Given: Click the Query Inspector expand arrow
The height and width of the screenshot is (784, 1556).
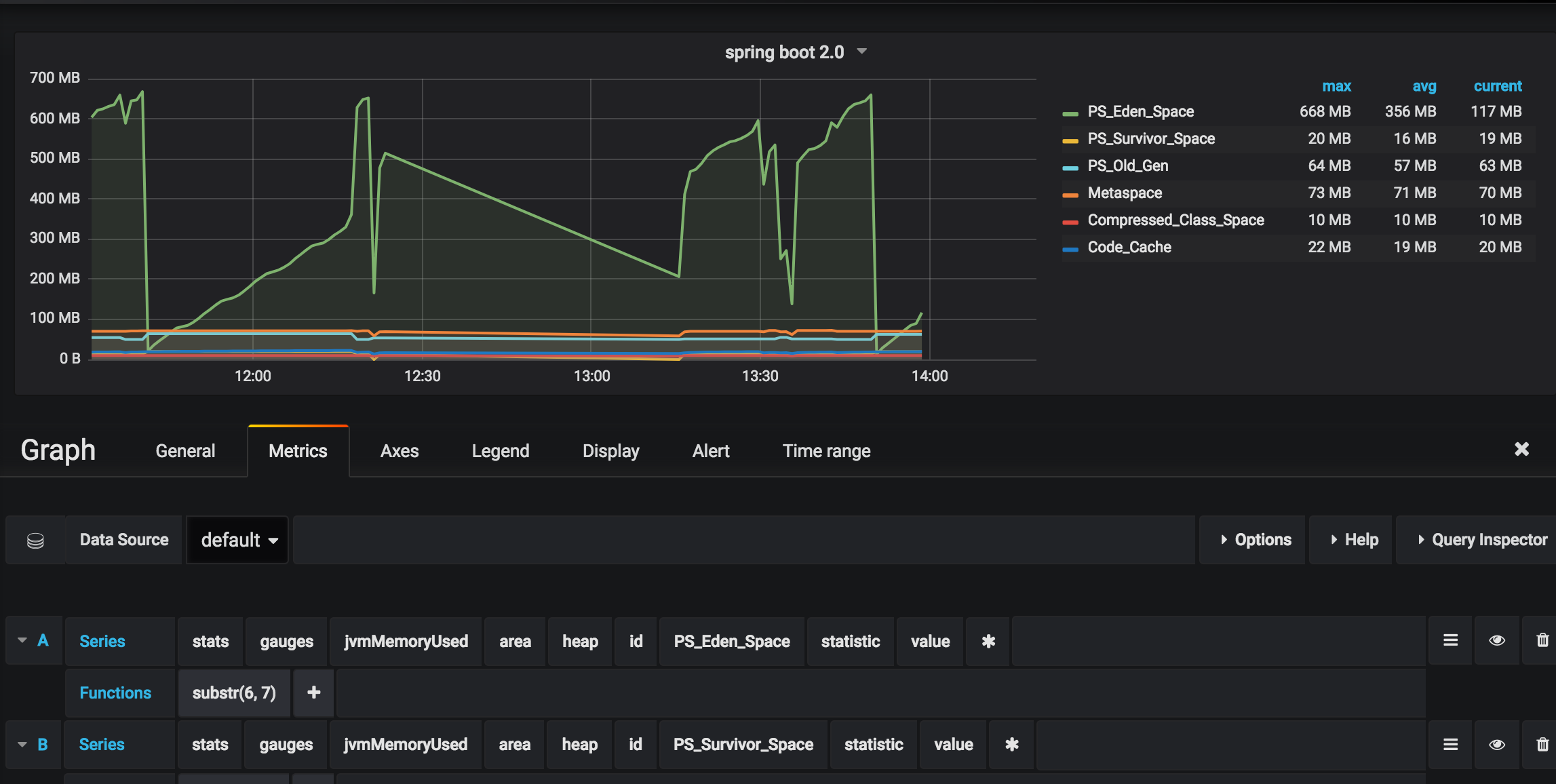Looking at the screenshot, I should click(x=1418, y=539).
